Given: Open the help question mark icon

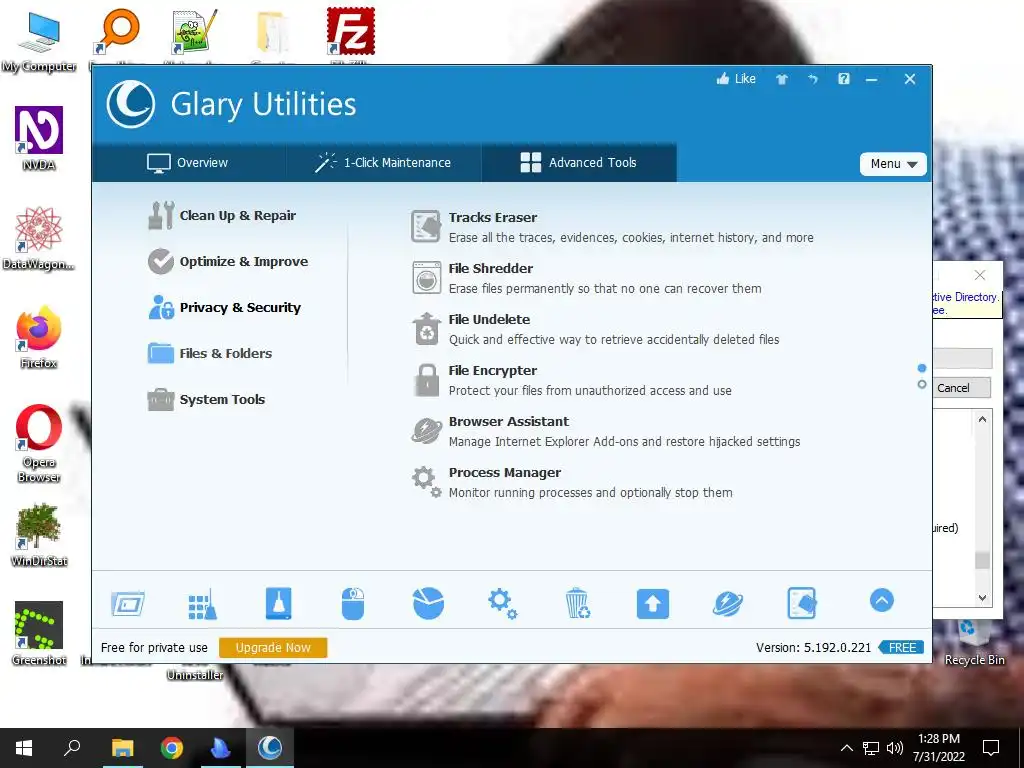Looking at the screenshot, I should tap(844, 79).
